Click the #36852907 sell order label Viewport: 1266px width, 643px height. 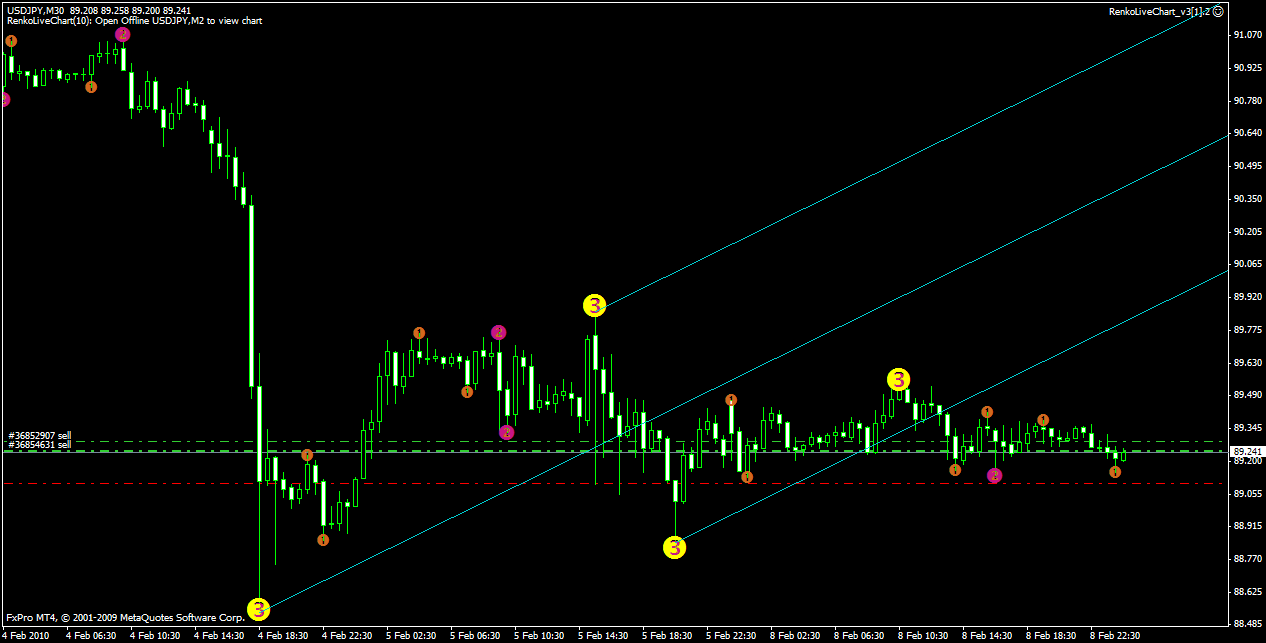pyautogui.click(x=39, y=436)
